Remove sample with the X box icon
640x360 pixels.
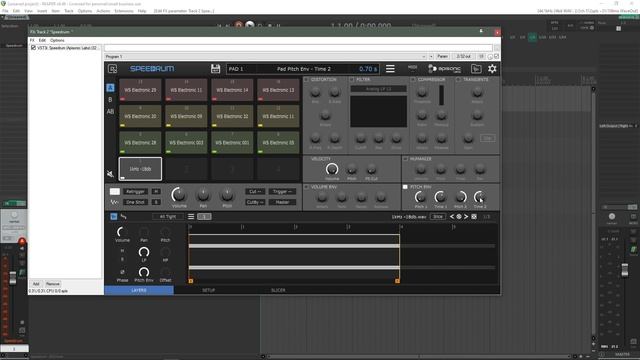click(x=474, y=217)
